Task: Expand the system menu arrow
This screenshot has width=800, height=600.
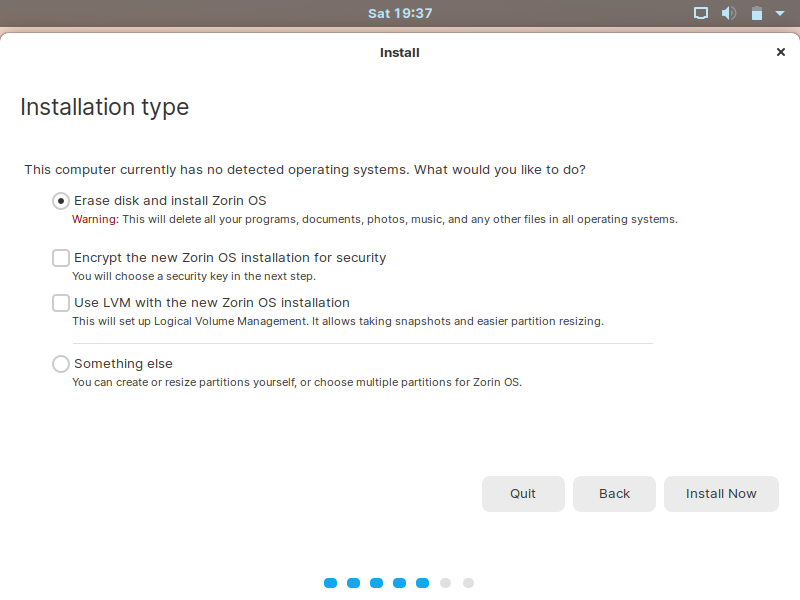Action: [x=780, y=13]
